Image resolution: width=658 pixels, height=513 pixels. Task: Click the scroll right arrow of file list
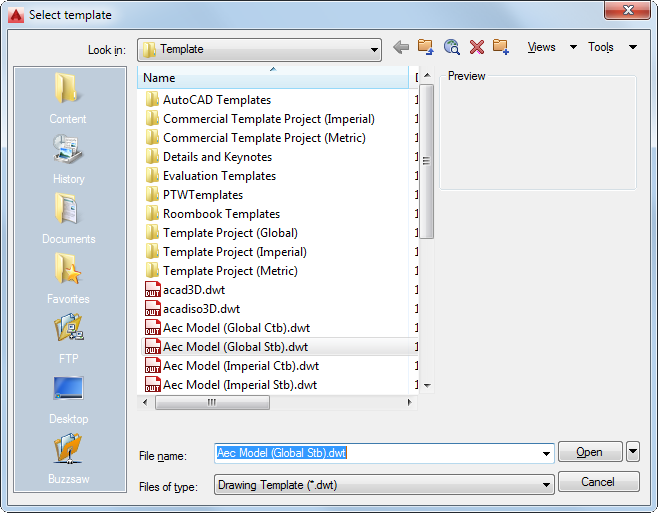(x=410, y=403)
